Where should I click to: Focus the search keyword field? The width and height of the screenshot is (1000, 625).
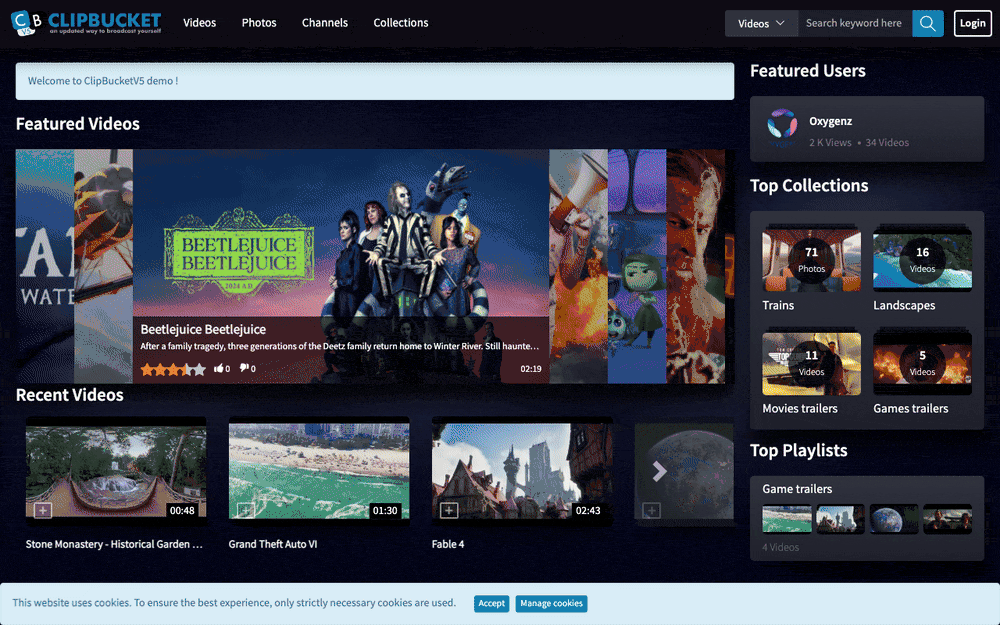point(855,24)
